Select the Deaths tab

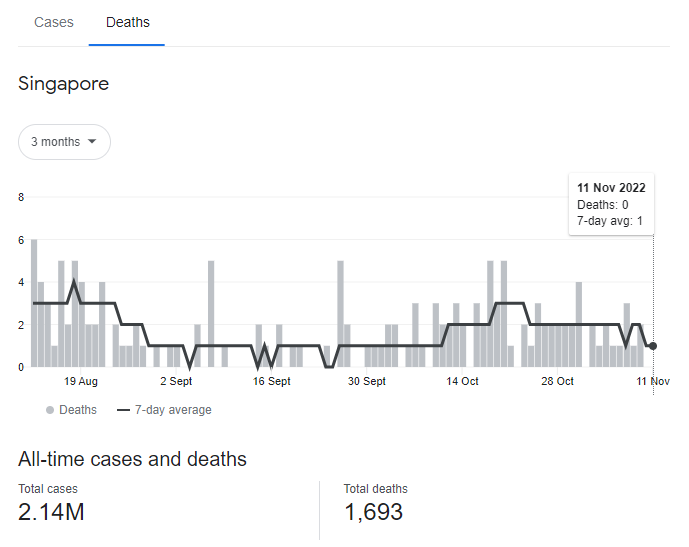pos(128,22)
